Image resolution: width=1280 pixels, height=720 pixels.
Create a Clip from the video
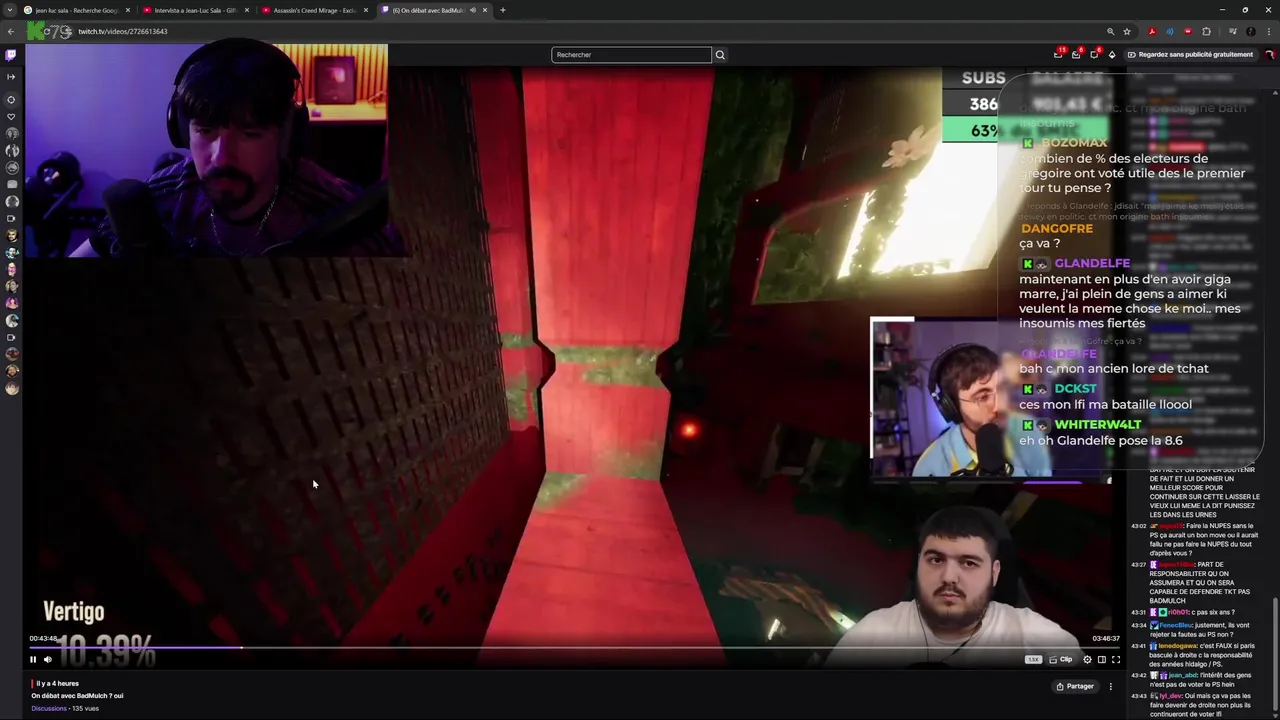1060,659
